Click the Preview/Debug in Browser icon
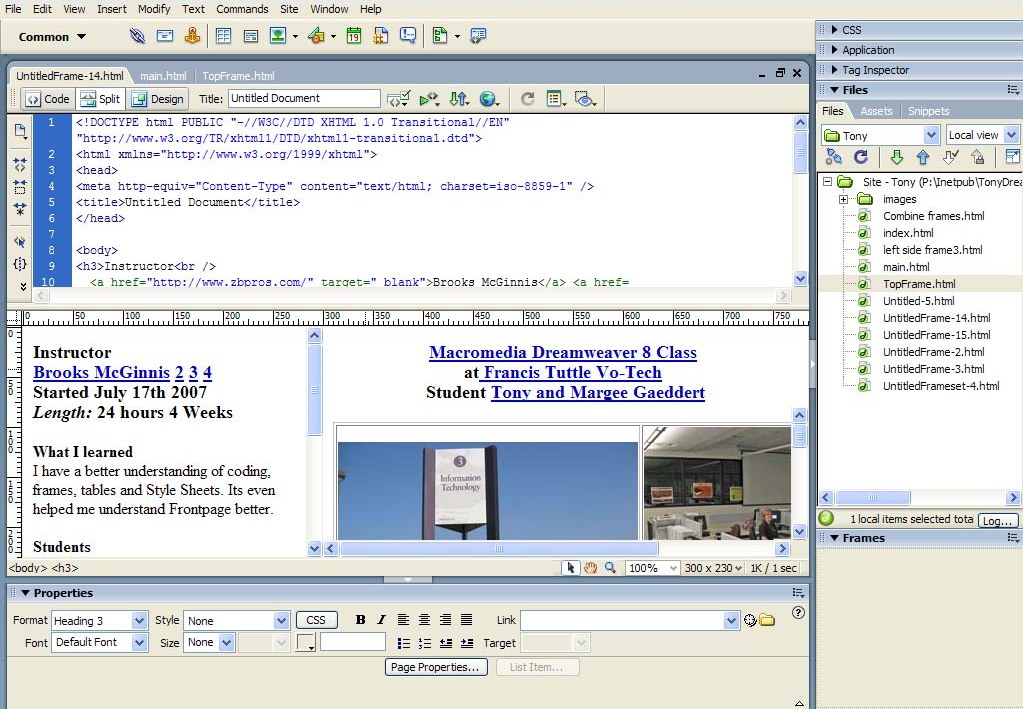This screenshot has height=709, width=1023. click(488, 98)
